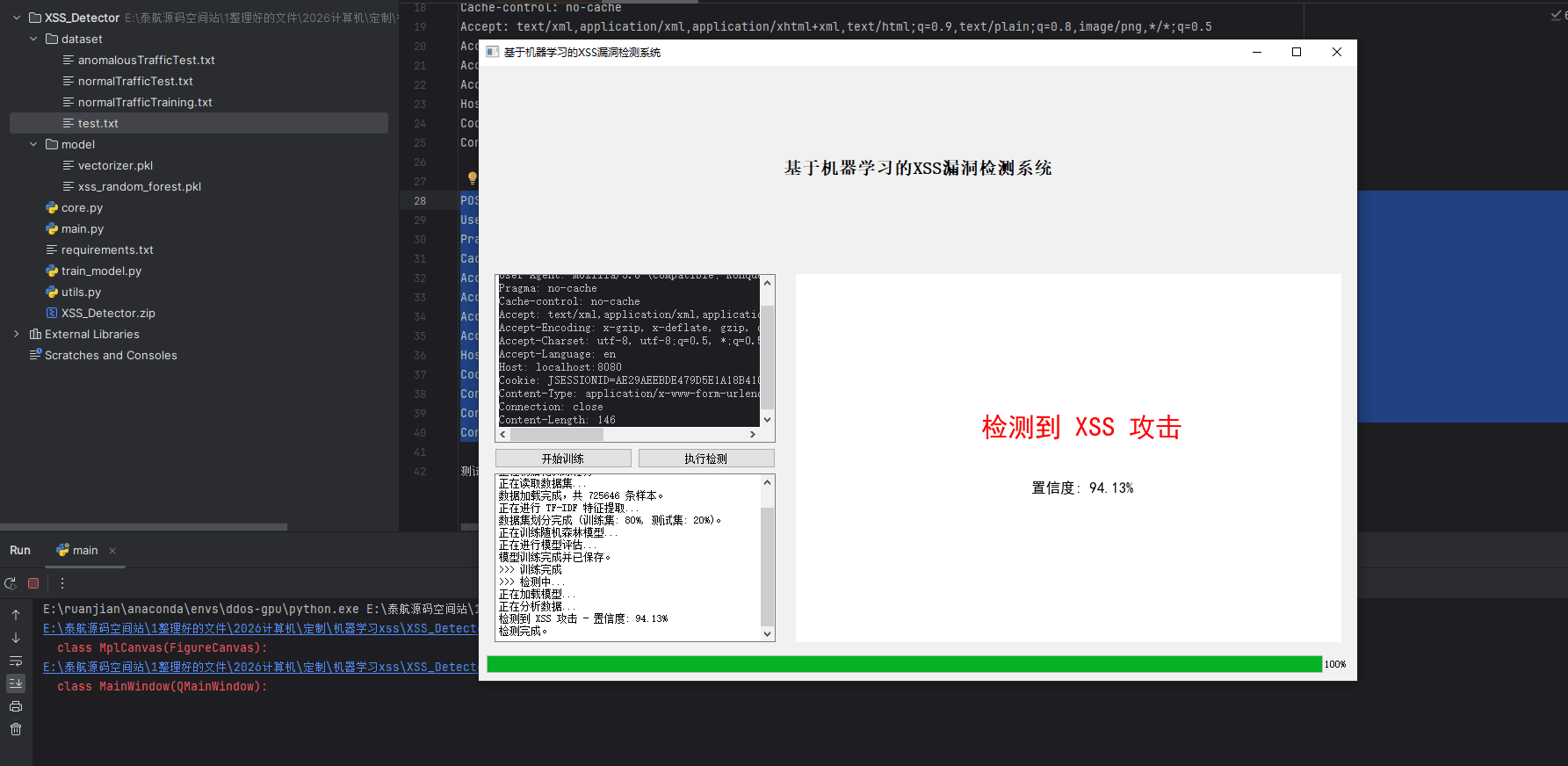
Task: Click the 置信度: 94.13% label
Action: click(1082, 488)
